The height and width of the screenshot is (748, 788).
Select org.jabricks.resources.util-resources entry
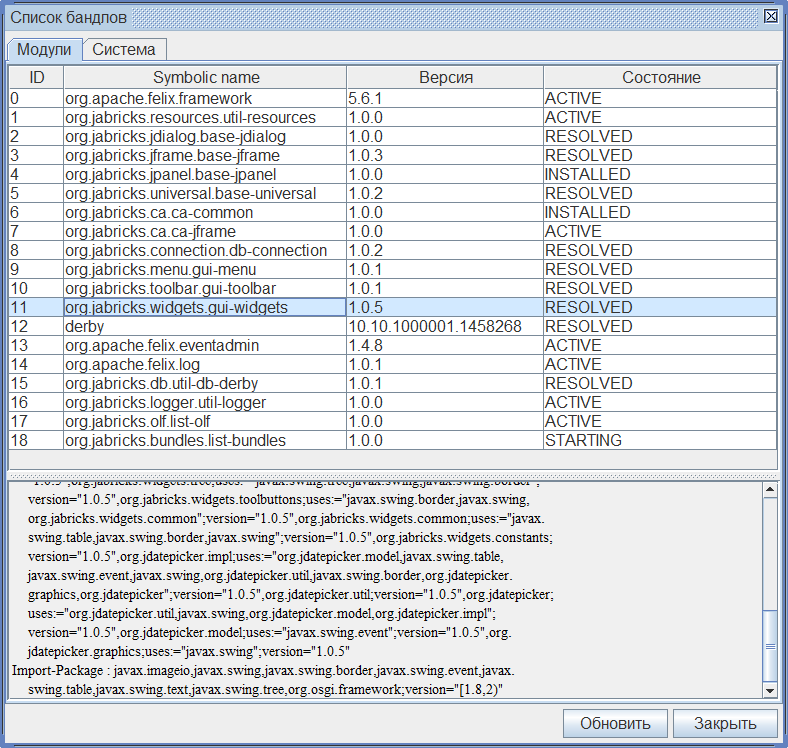[205, 117]
